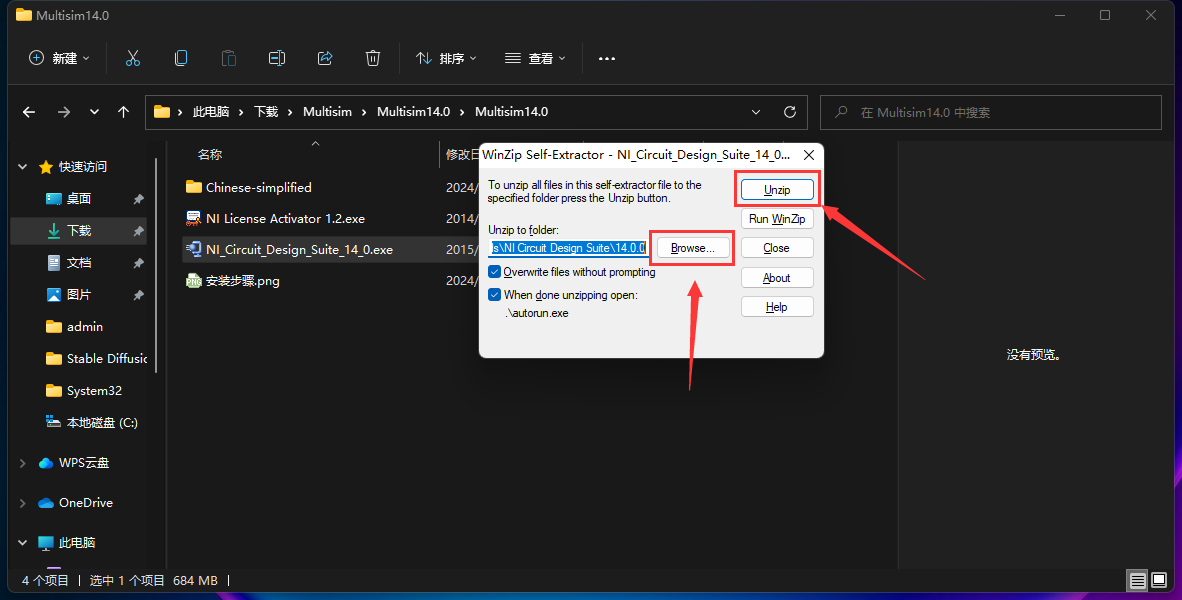Open the admin folder in sidebar
Screen dimensions: 1182x600
point(84,326)
